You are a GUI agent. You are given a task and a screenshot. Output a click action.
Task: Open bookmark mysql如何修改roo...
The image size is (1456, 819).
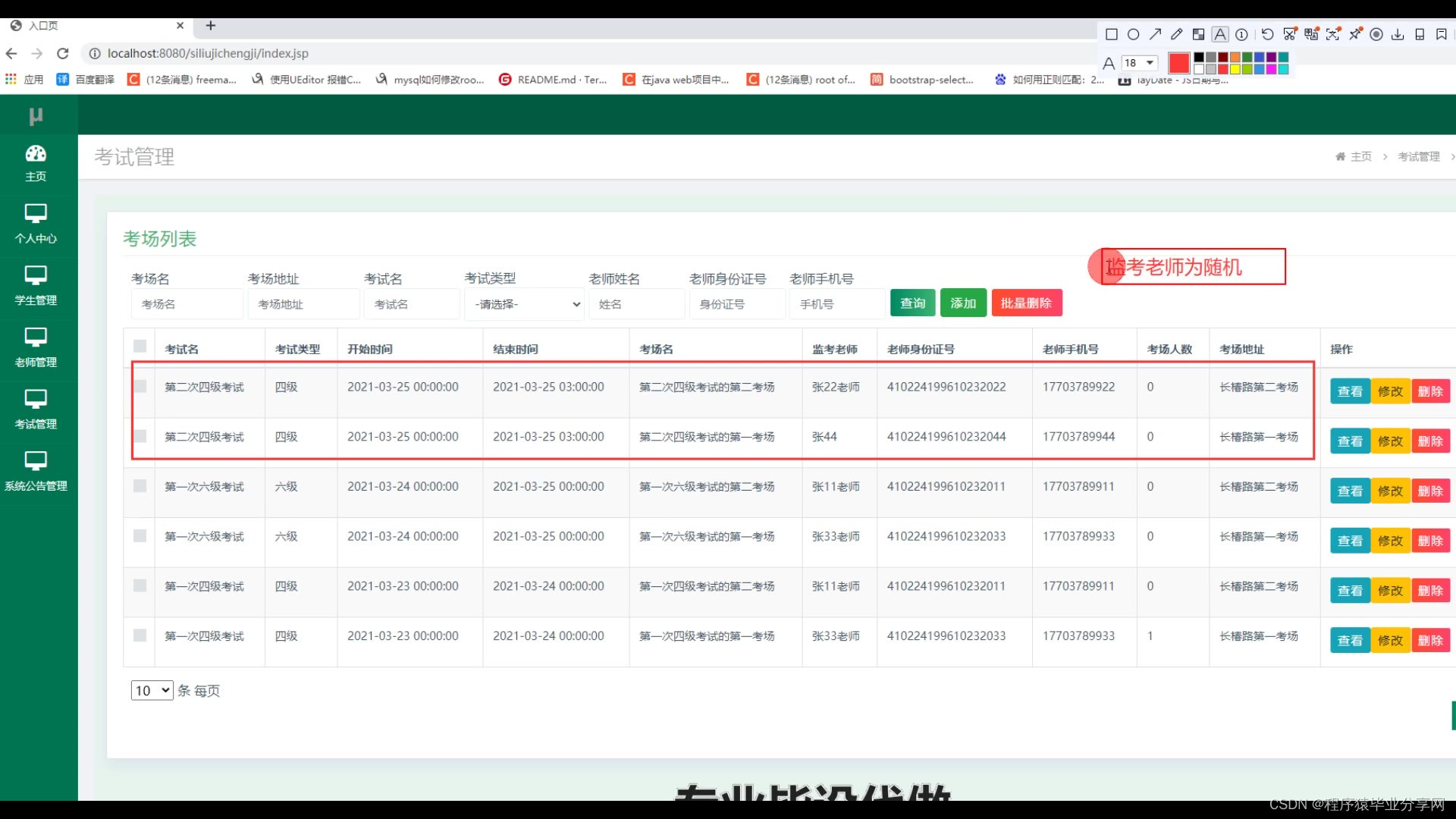click(x=430, y=80)
